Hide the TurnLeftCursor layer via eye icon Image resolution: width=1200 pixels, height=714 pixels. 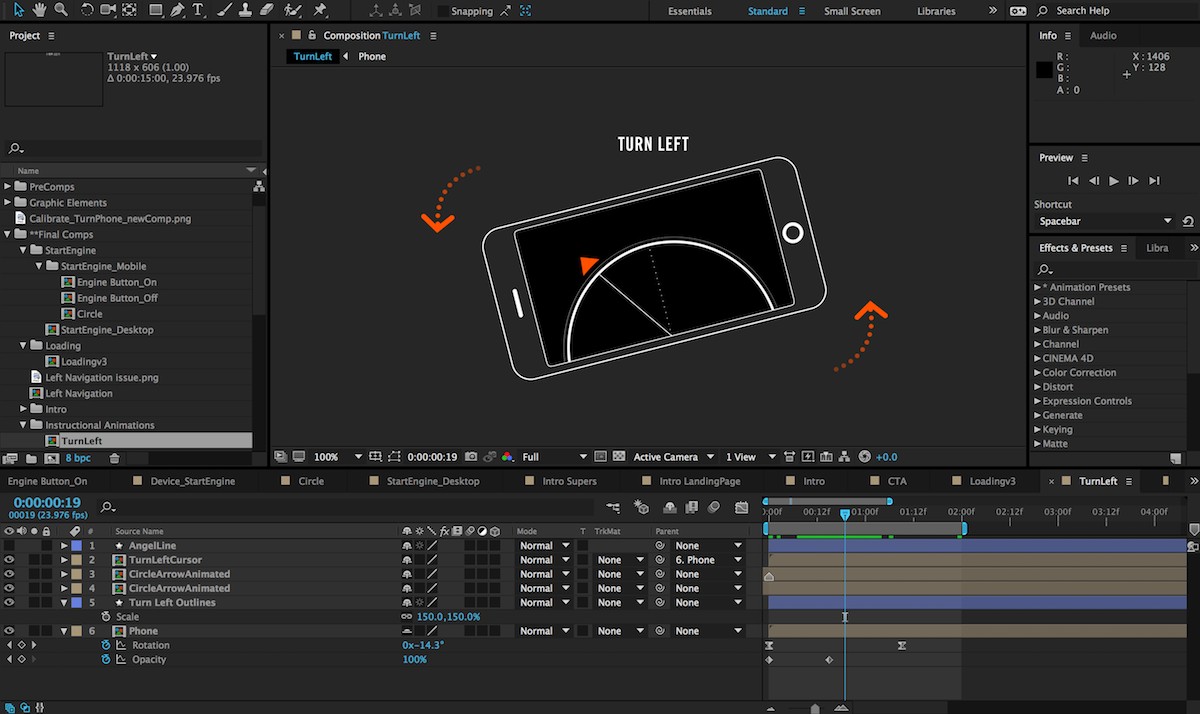tap(9, 560)
